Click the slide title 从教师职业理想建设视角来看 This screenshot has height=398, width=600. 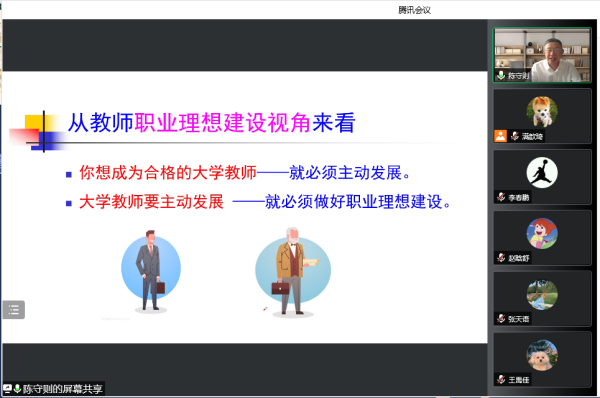212,123
